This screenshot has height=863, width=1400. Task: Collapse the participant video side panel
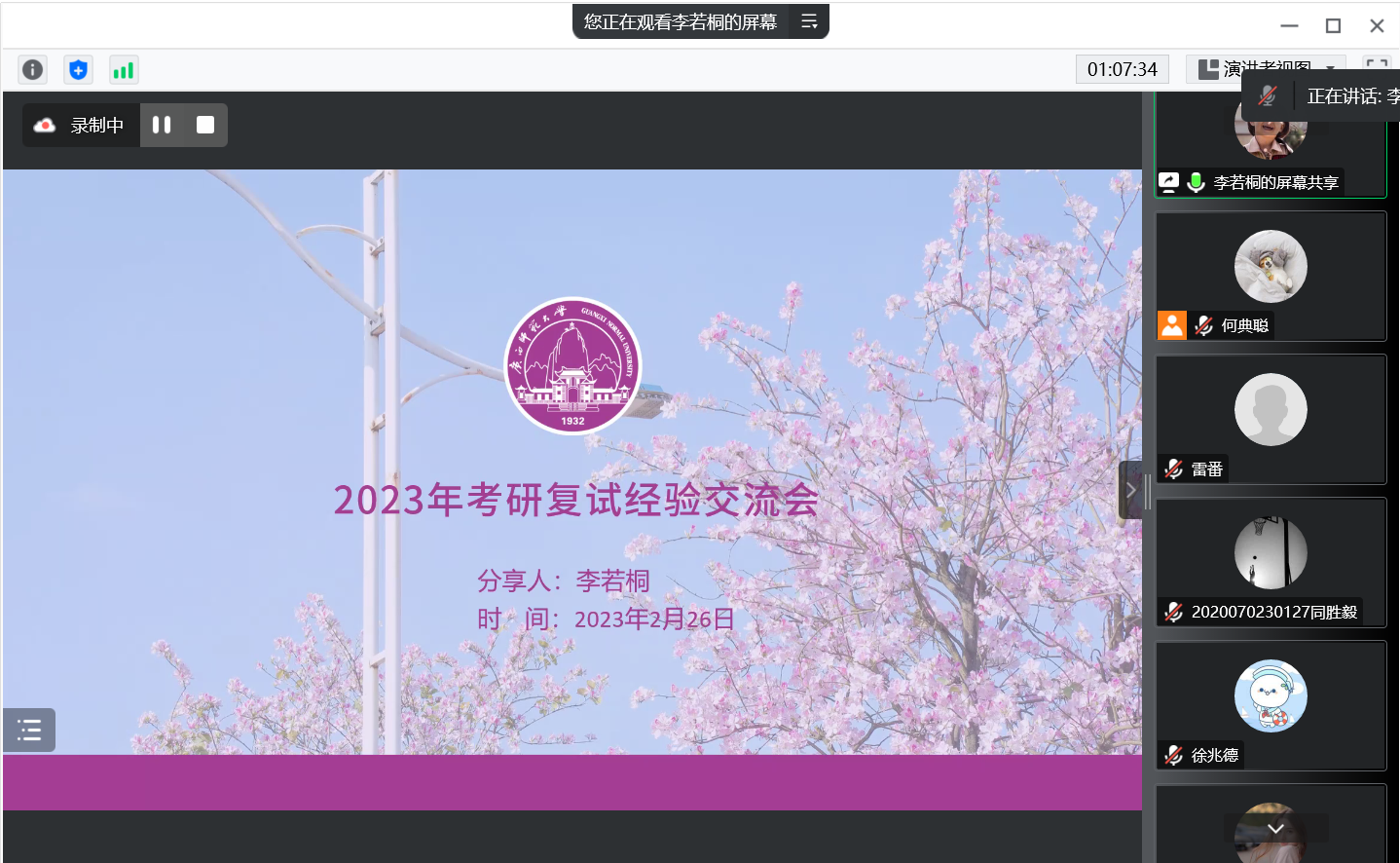coord(1130,490)
